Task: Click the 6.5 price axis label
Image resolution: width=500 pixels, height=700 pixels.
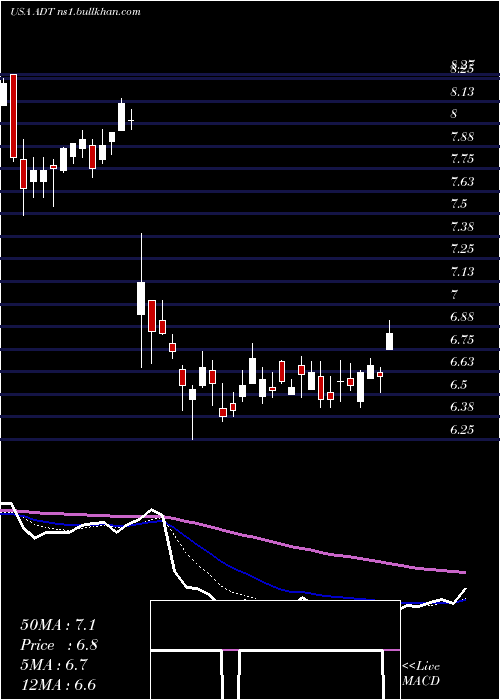Action: click(459, 384)
